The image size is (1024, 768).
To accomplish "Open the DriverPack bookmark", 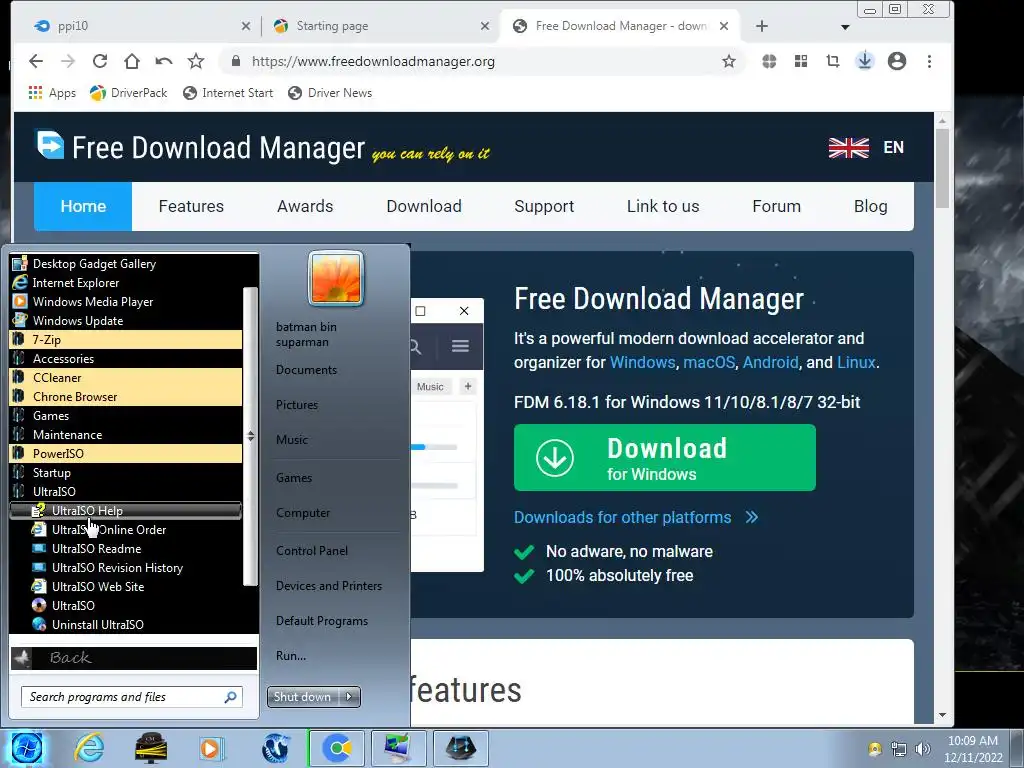I will [129, 93].
